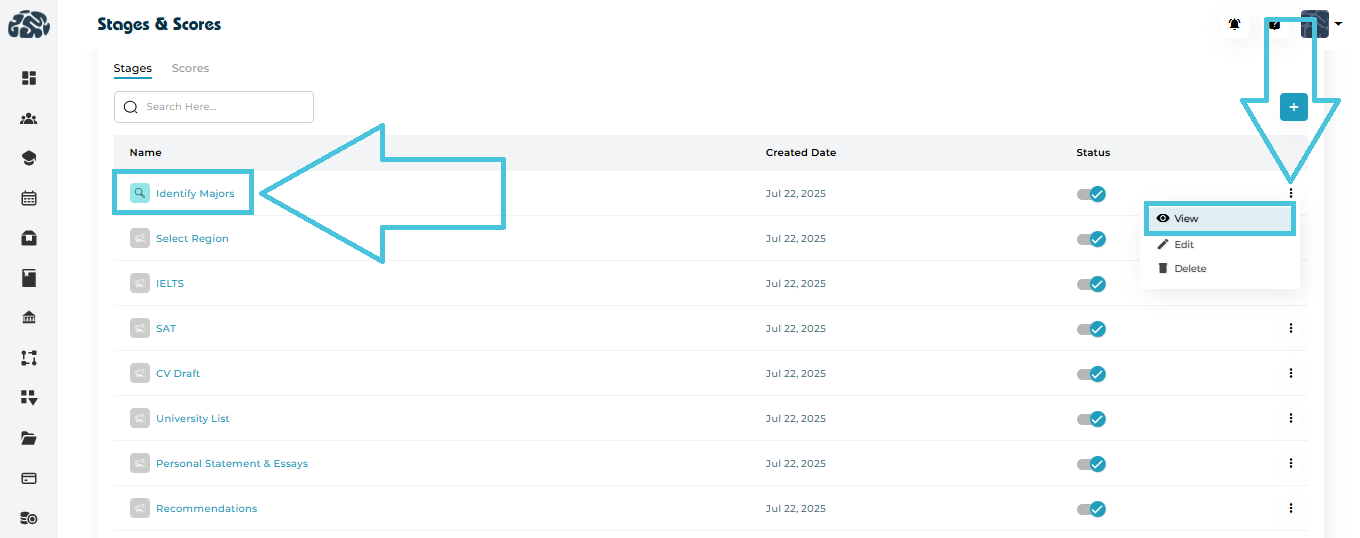Open the calendar icon in sidebar
Screen dimensions: 1360x538
[x=29, y=198]
